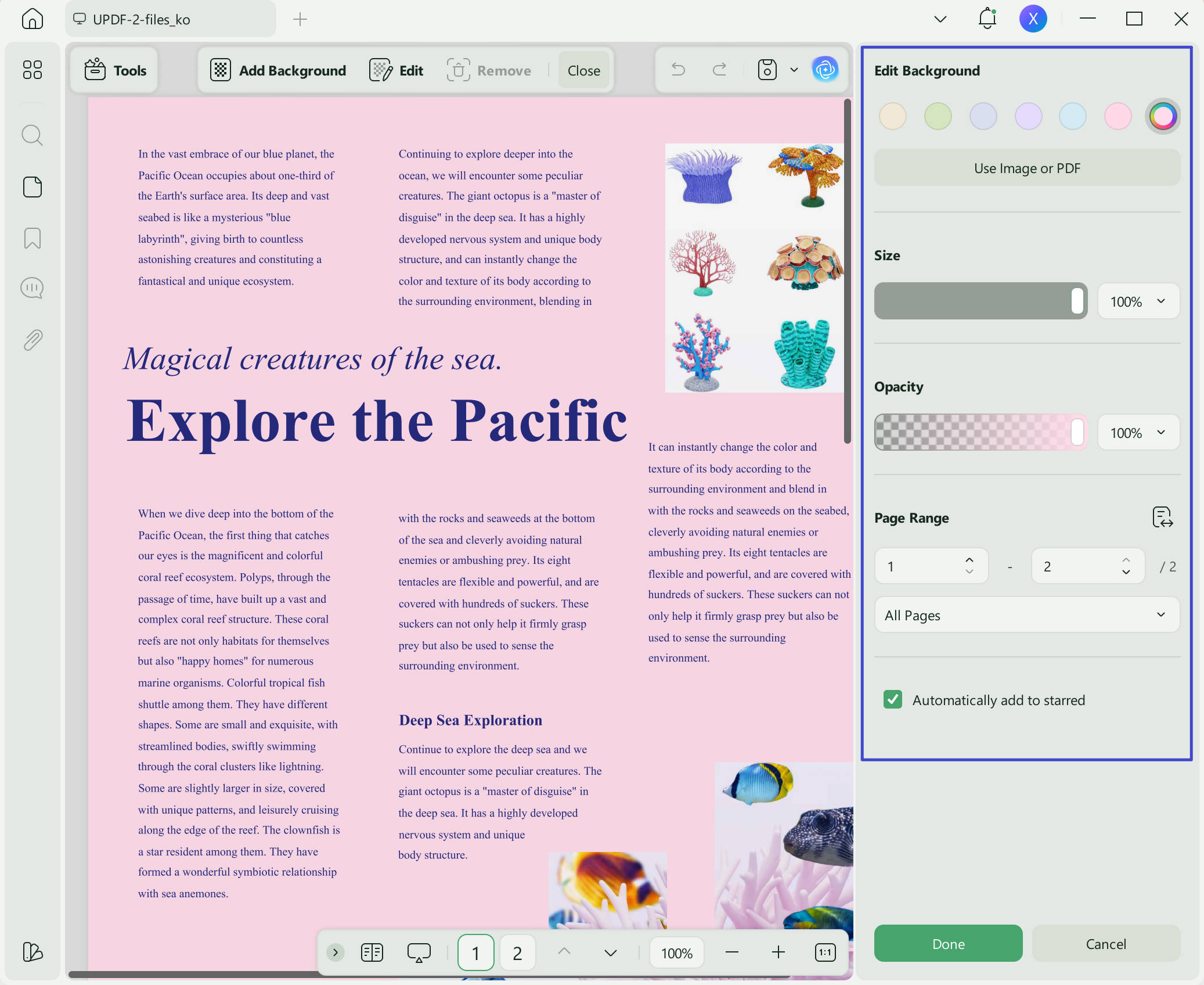Click Remove background
This screenshot has width=1204, height=985.
[489, 70]
